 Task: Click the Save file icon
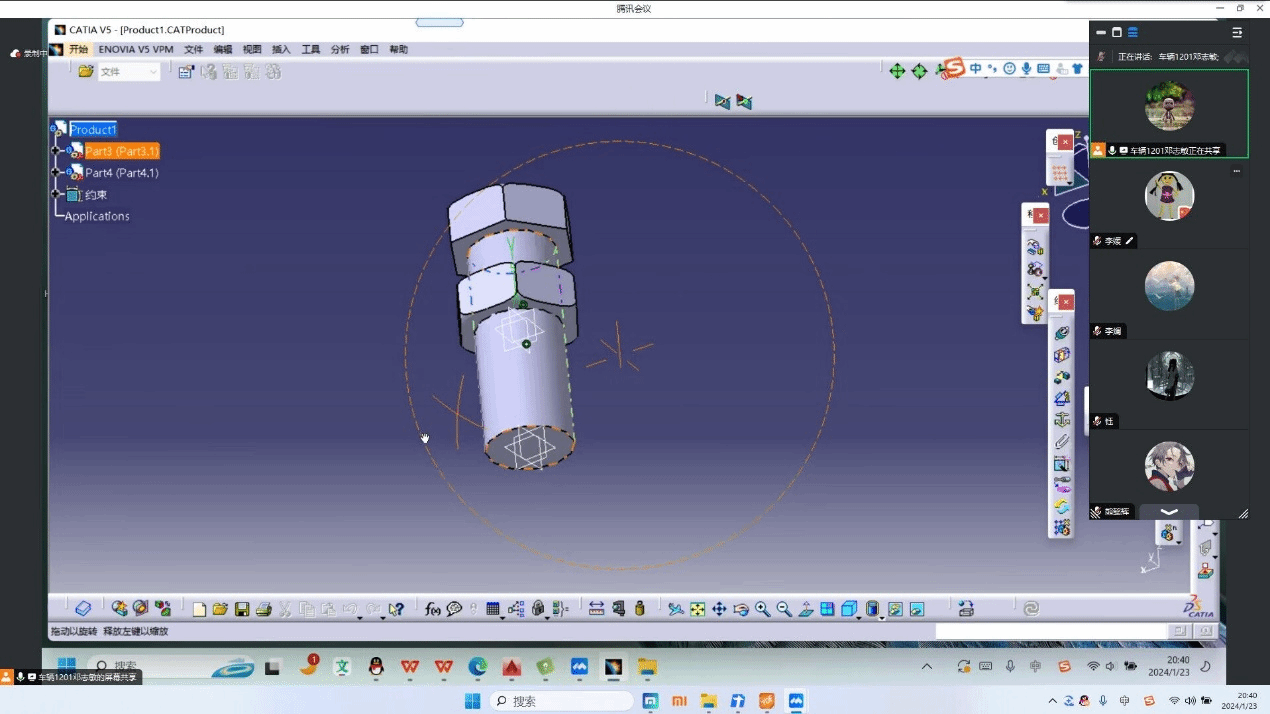(x=242, y=609)
